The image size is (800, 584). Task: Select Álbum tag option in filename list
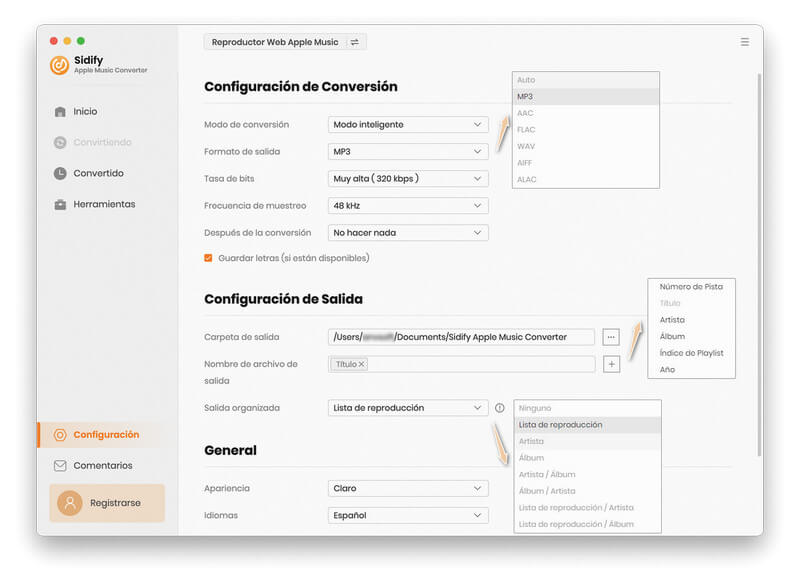(x=691, y=336)
